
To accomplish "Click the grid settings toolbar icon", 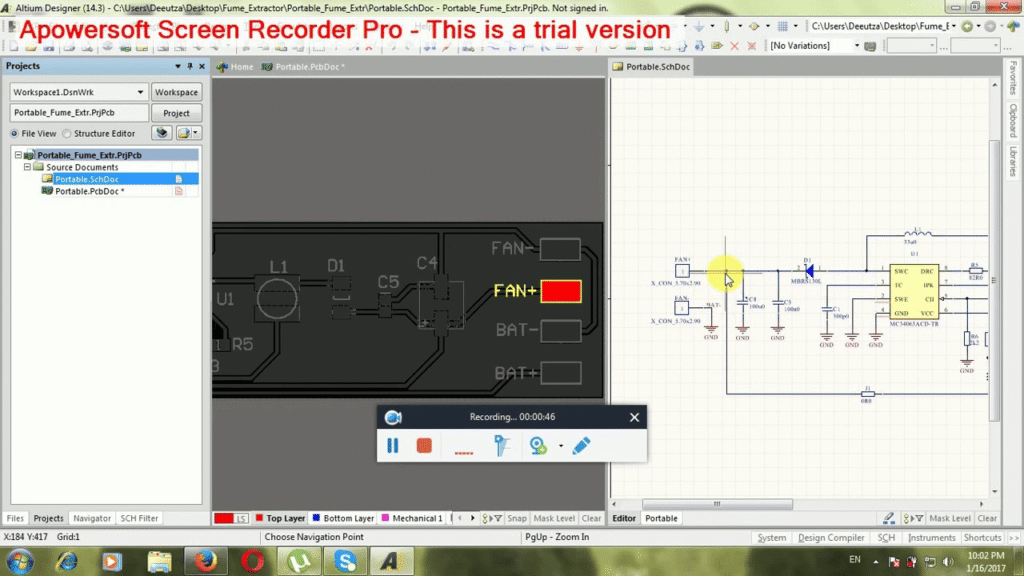I will 782,26.
